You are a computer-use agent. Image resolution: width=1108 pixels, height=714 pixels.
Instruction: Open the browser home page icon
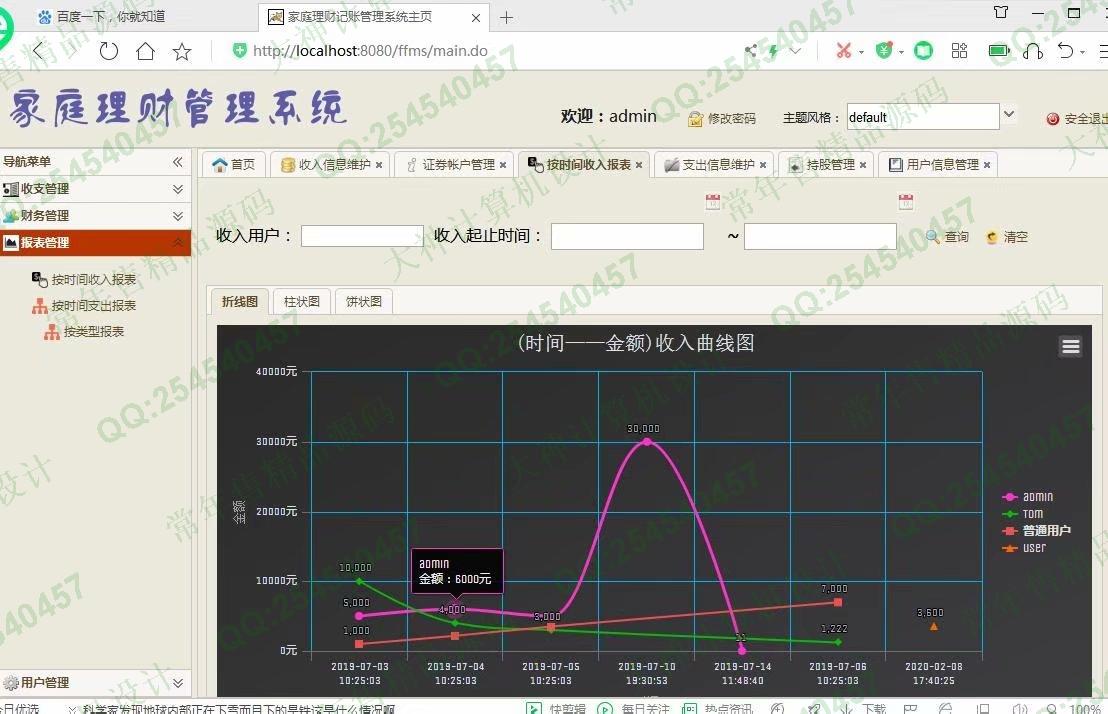point(146,51)
